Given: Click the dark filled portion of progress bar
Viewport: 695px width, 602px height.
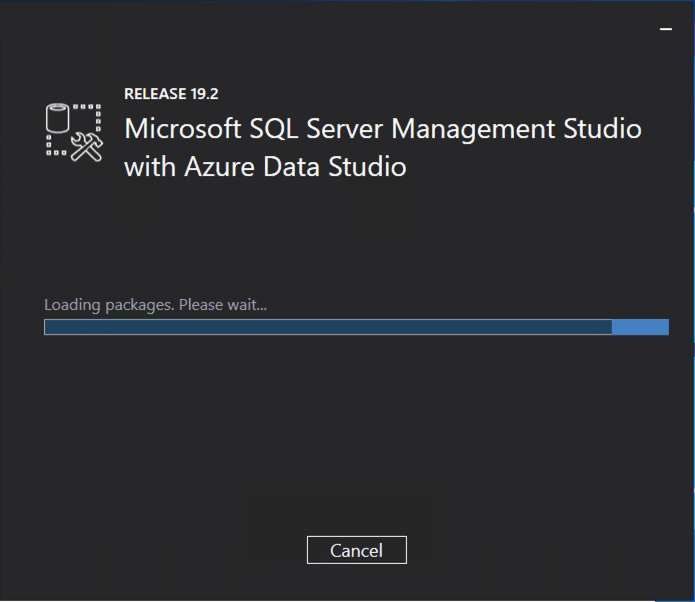Looking at the screenshot, I should click(327, 327).
